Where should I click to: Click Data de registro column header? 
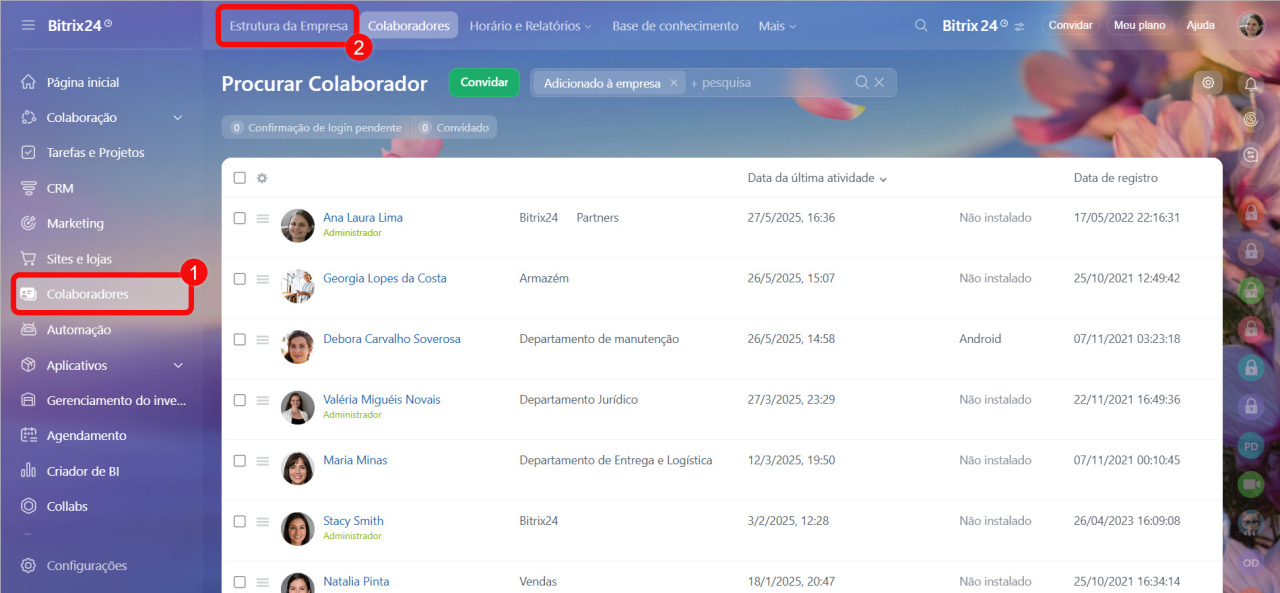coord(1116,178)
